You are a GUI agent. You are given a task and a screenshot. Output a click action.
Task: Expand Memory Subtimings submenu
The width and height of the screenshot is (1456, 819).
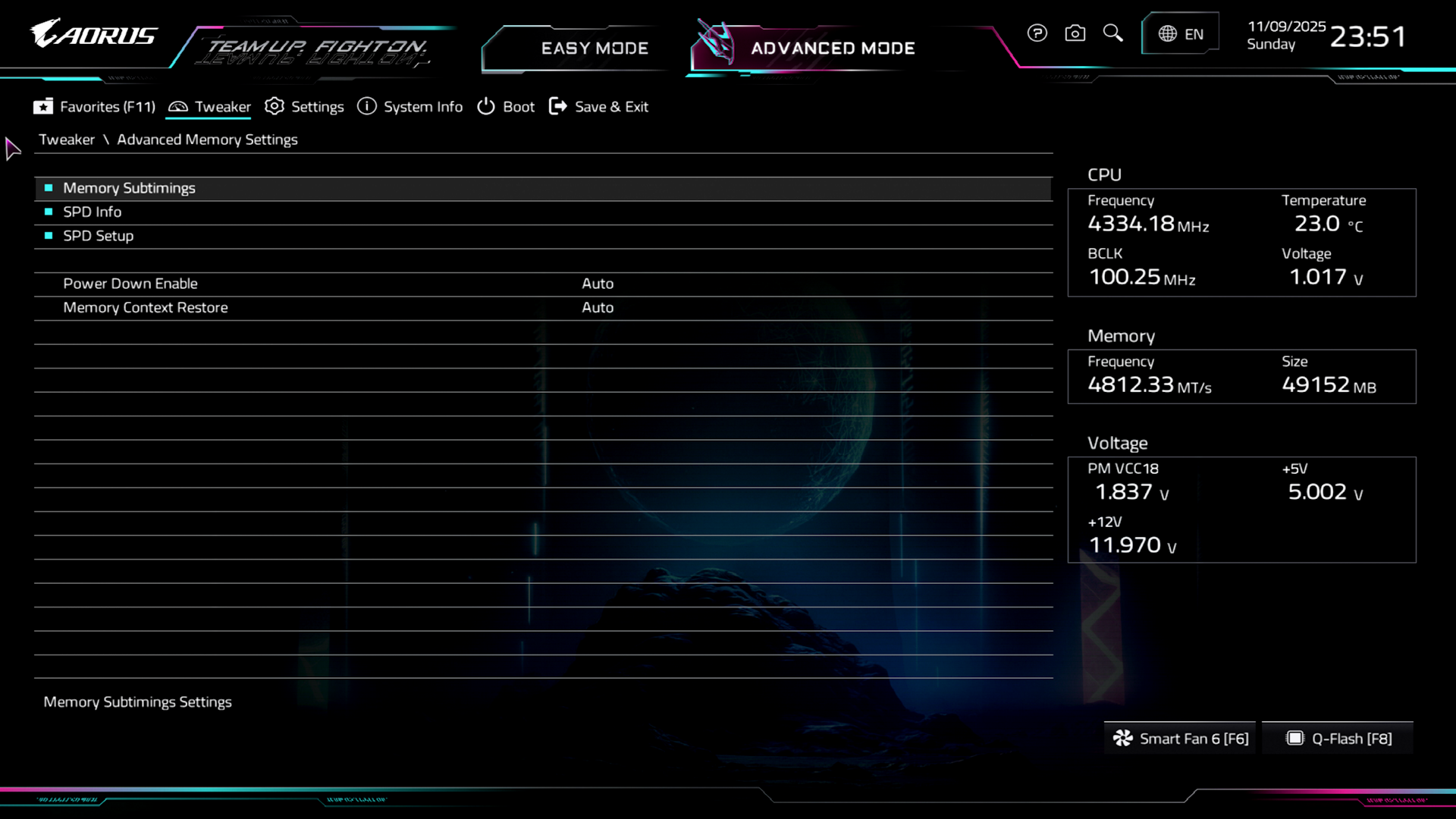point(129,188)
